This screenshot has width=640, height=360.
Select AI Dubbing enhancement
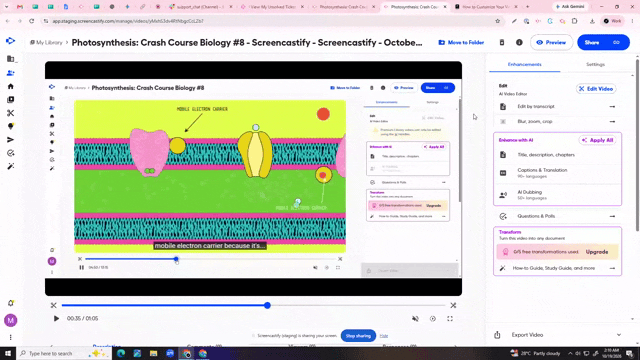557,195
